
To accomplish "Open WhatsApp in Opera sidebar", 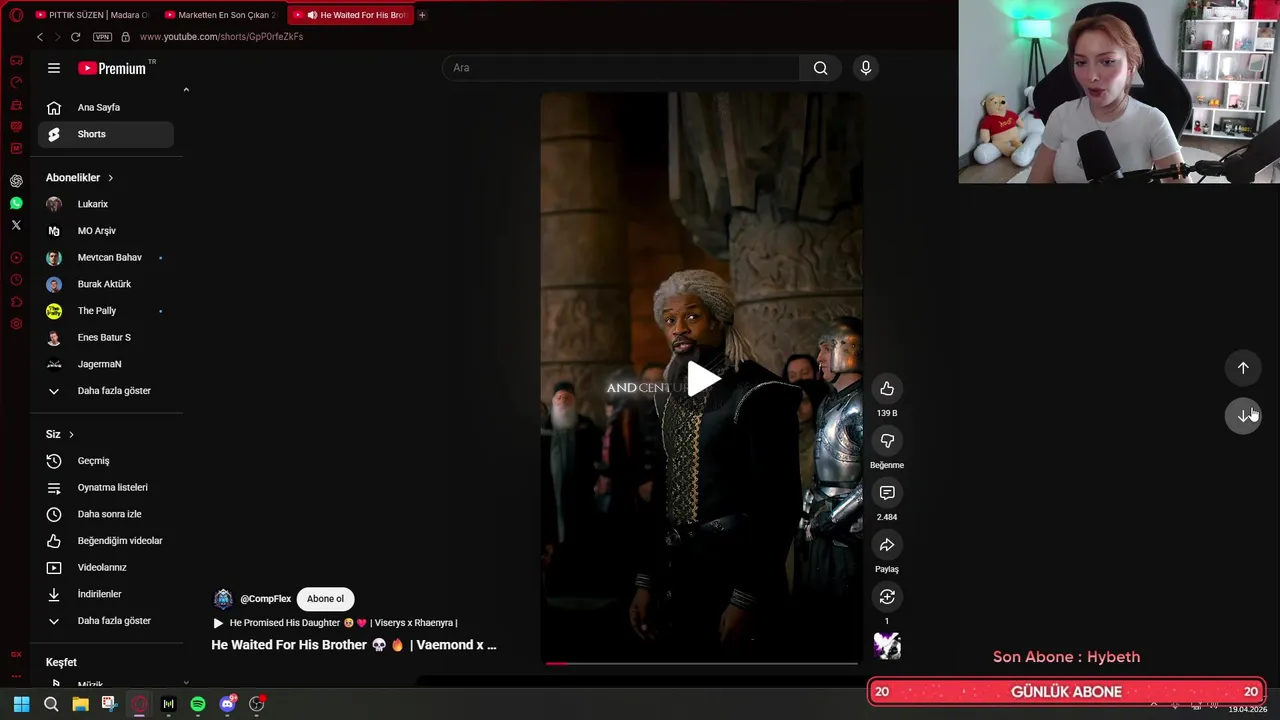I will point(16,203).
